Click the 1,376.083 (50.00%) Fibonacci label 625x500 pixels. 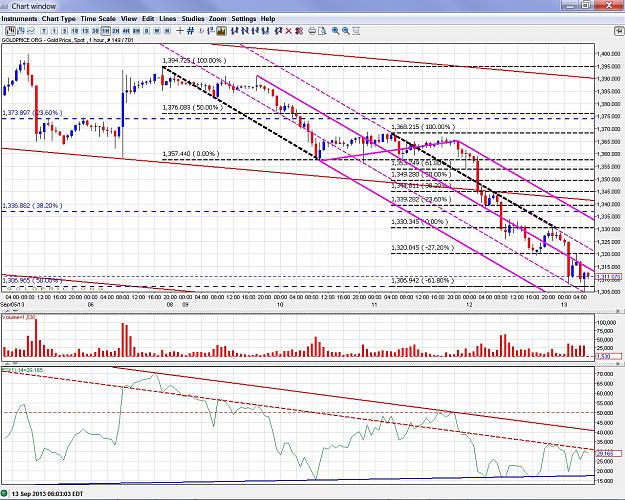point(193,107)
